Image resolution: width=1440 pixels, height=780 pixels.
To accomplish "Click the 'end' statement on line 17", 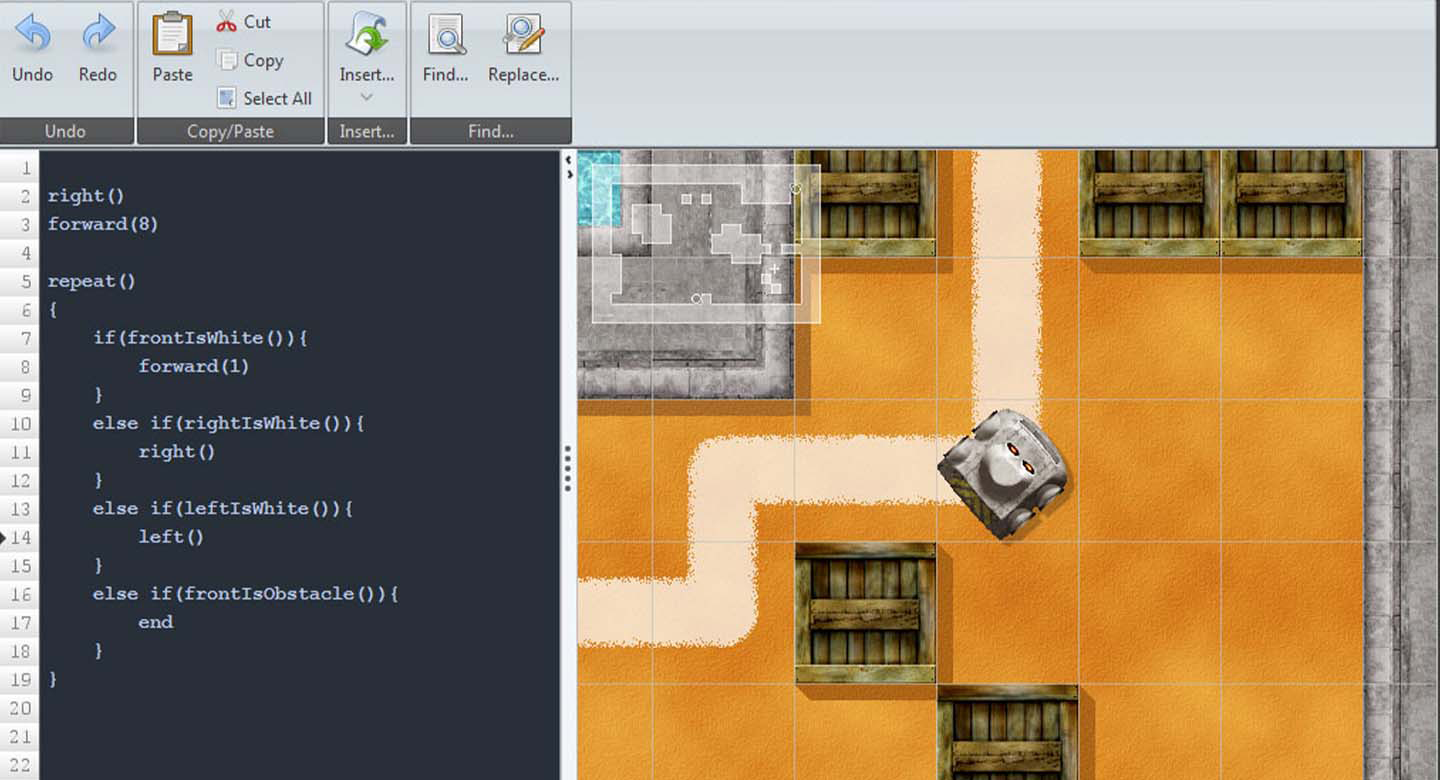I will (x=156, y=622).
